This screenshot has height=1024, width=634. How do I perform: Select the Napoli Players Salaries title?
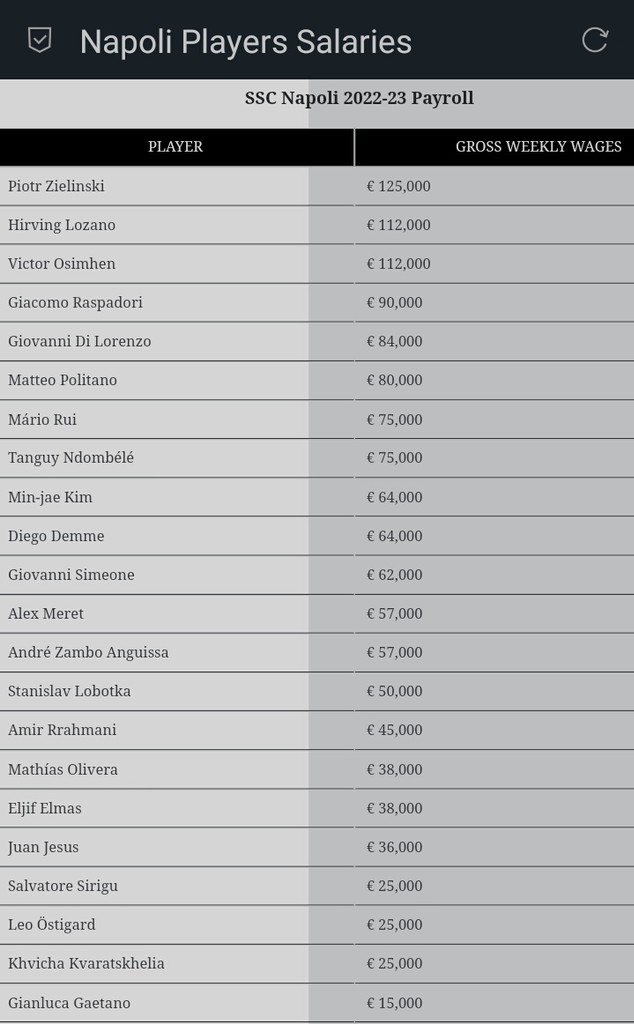tap(245, 42)
